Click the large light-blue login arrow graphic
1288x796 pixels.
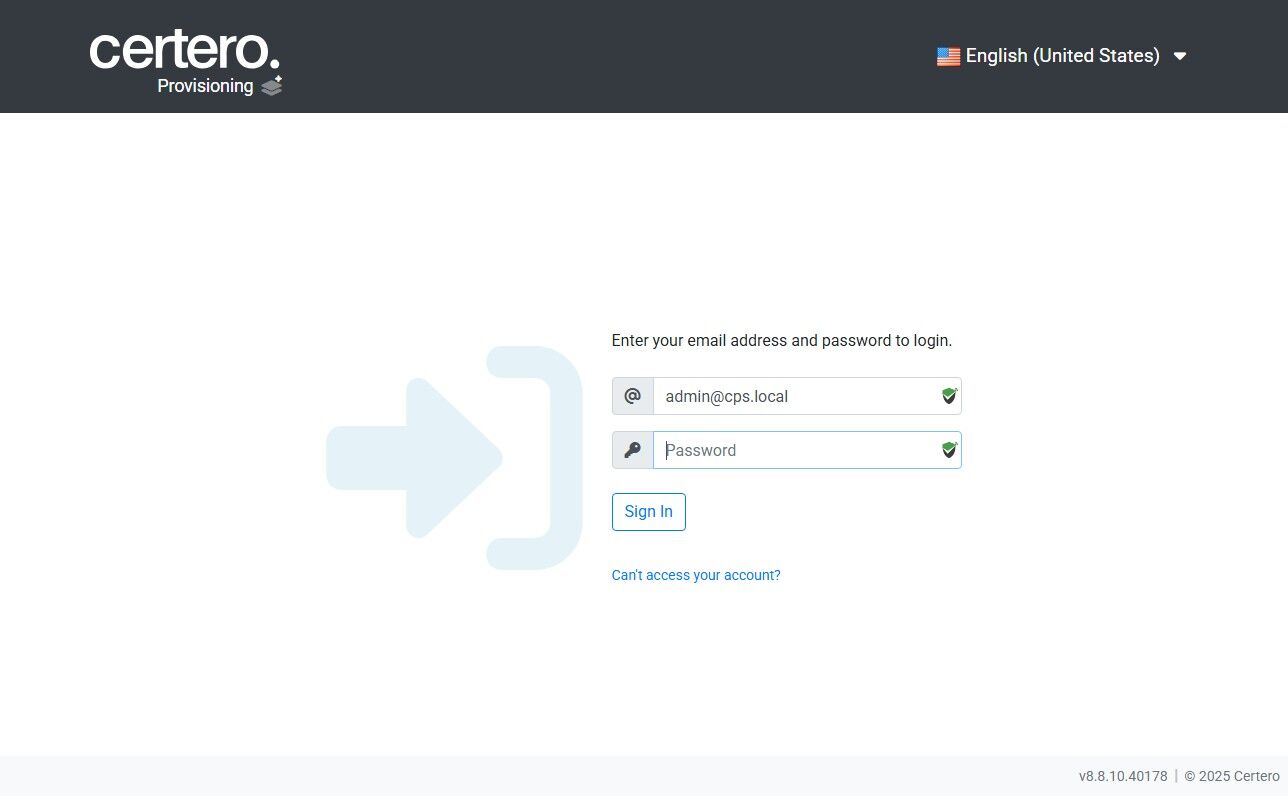click(414, 458)
